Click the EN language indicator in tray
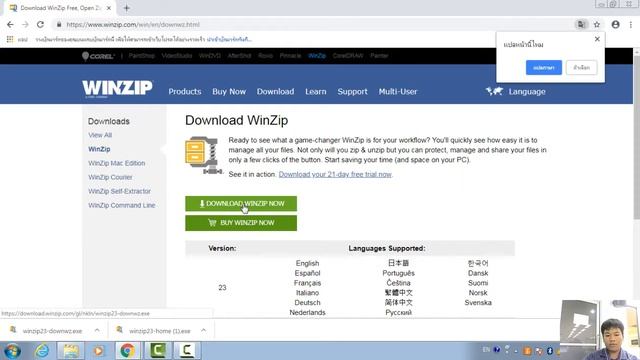 [486, 350]
